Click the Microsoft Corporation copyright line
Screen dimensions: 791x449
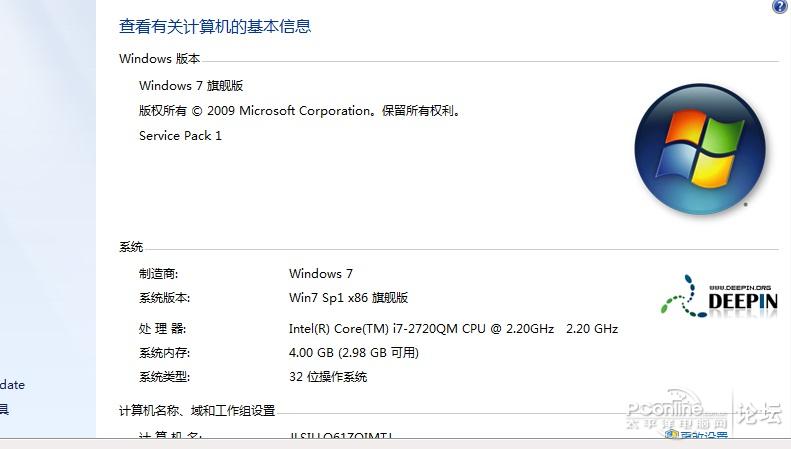tap(300, 110)
